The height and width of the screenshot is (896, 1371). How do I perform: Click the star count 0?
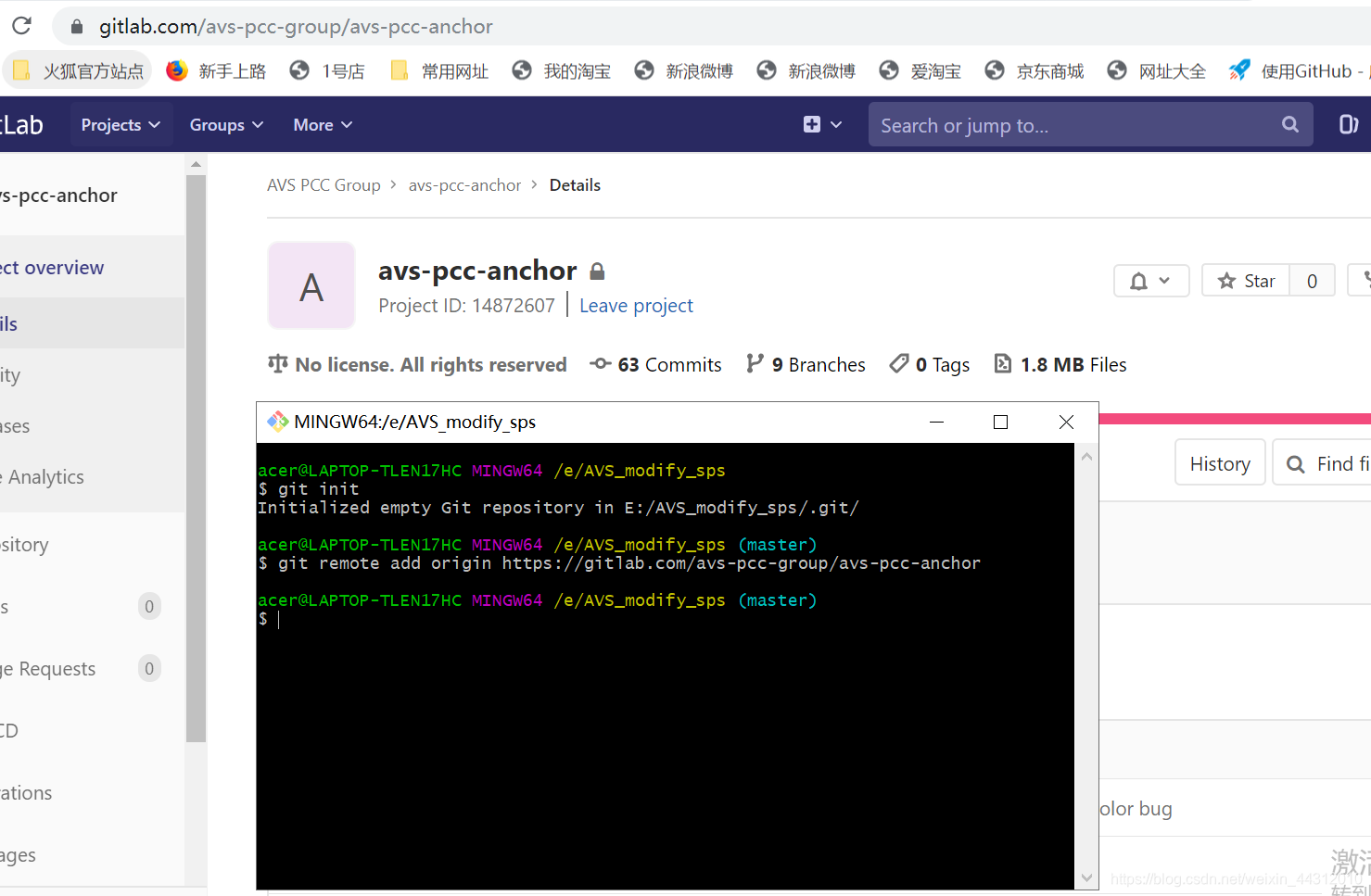click(1312, 281)
